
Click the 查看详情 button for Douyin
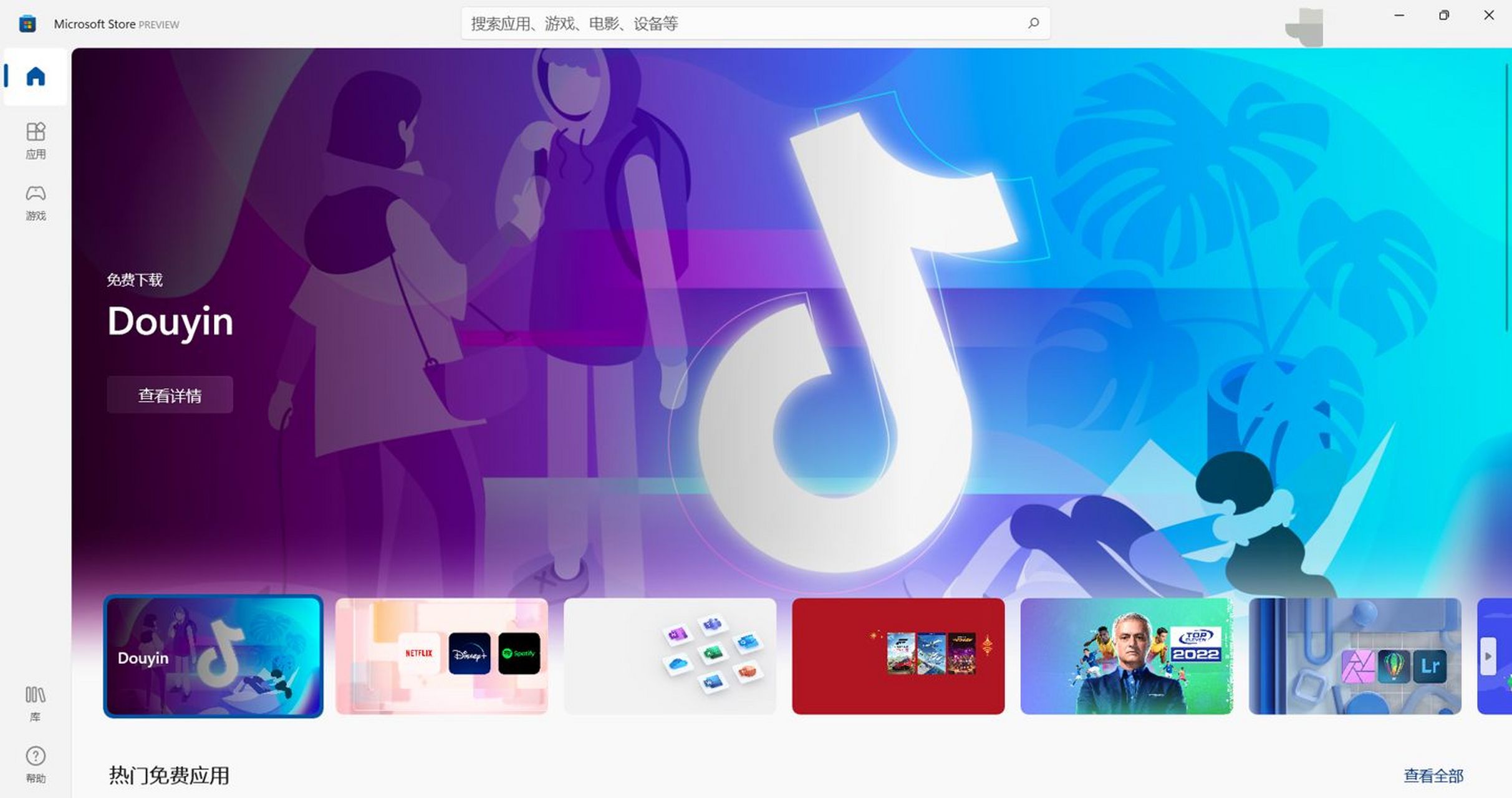click(x=170, y=395)
